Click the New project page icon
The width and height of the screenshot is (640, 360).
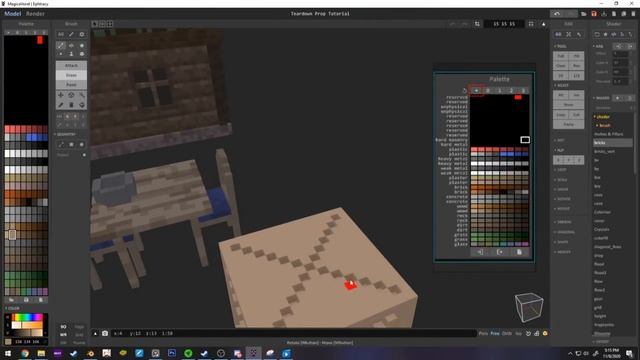pyautogui.click(x=613, y=13)
